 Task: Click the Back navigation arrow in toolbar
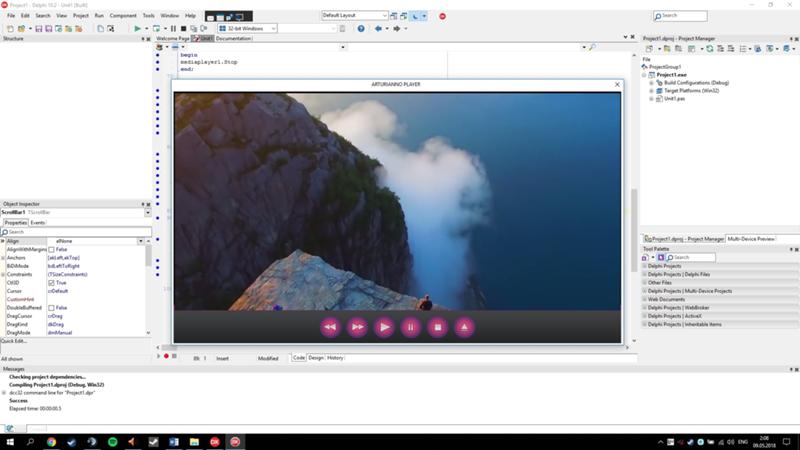tap(378, 29)
